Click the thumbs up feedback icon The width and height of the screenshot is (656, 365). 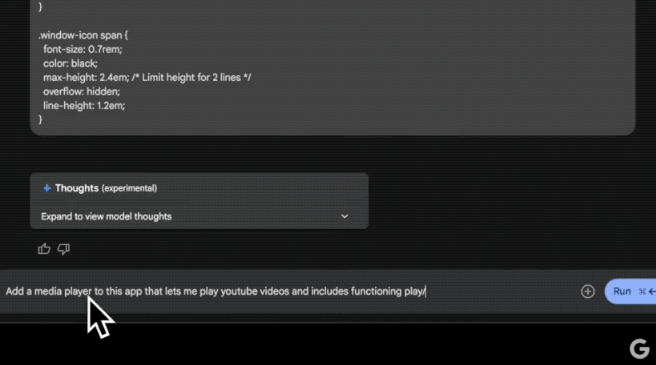click(x=44, y=249)
